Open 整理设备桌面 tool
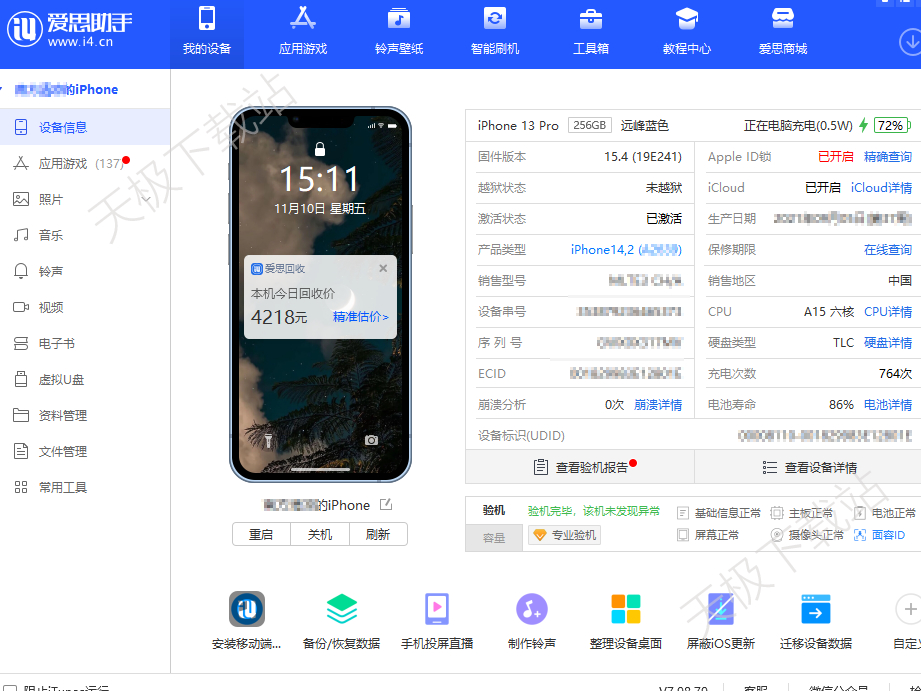 coord(626,620)
